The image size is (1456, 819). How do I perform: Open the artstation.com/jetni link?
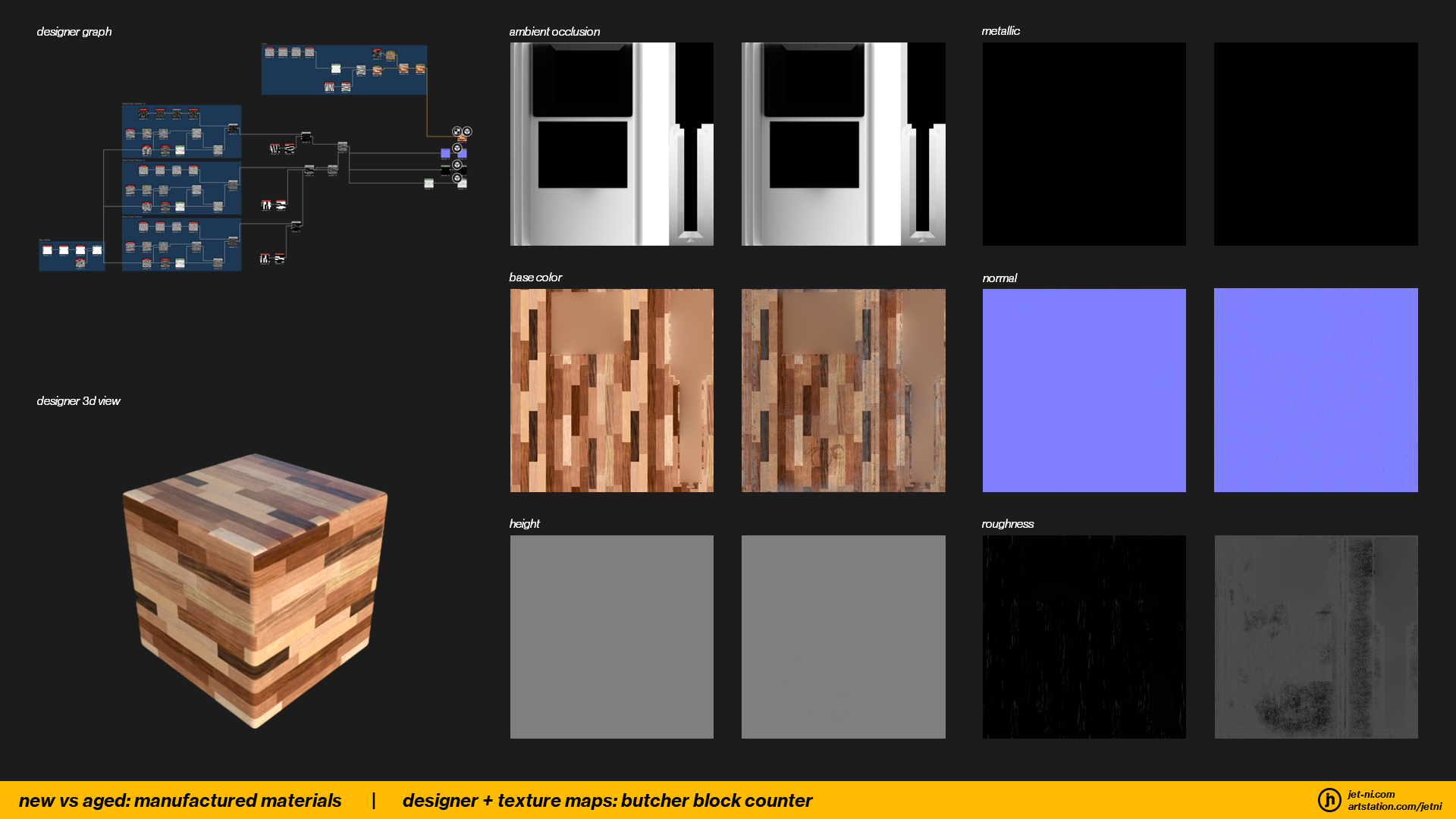pyautogui.click(x=1394, y=806)
